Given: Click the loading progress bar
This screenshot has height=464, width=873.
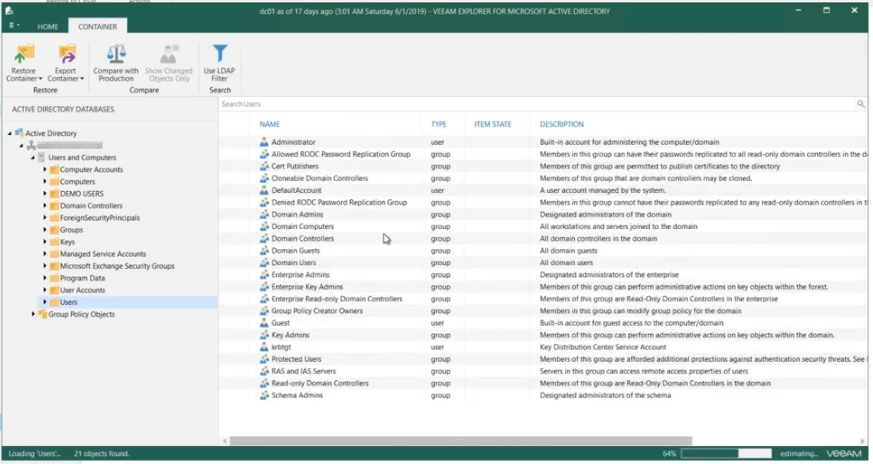Looking at the screenshot, I should [x=727, y=453].
